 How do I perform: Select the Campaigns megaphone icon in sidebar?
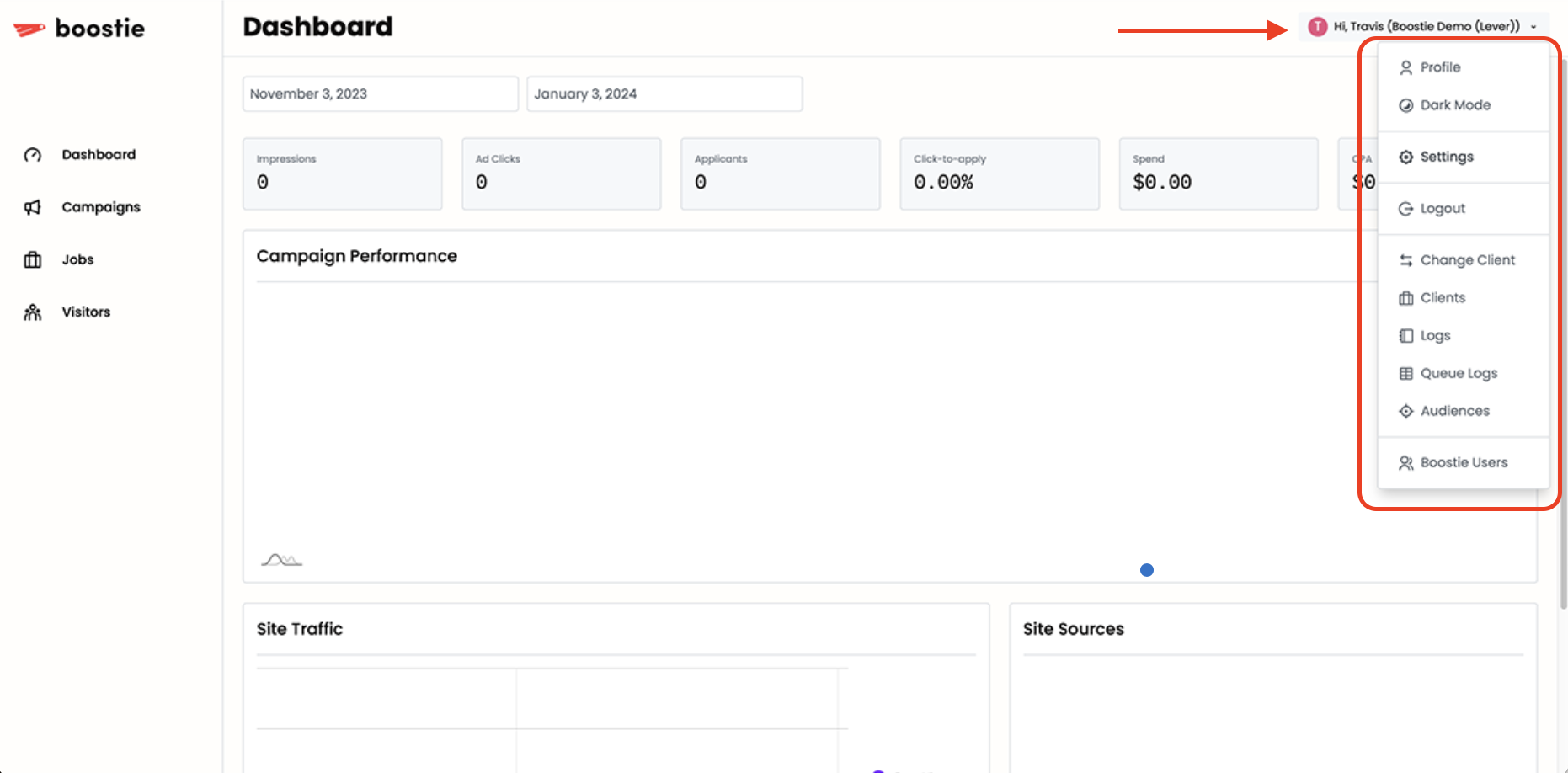pyautogui.click(x=32, y=206)
